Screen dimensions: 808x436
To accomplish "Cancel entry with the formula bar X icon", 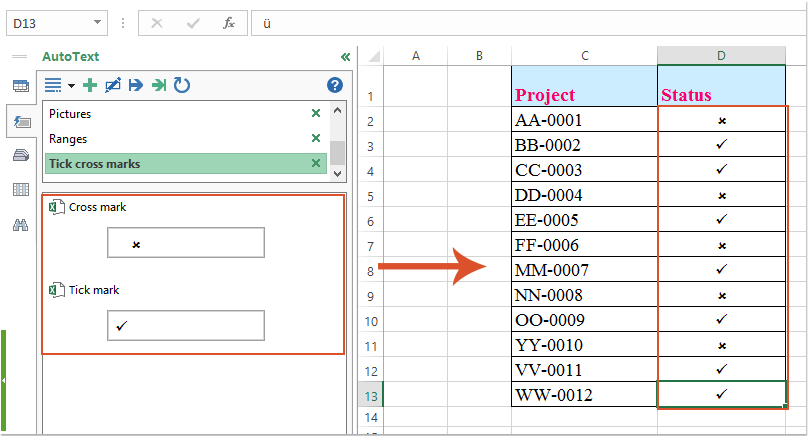I will pos(157,23).
